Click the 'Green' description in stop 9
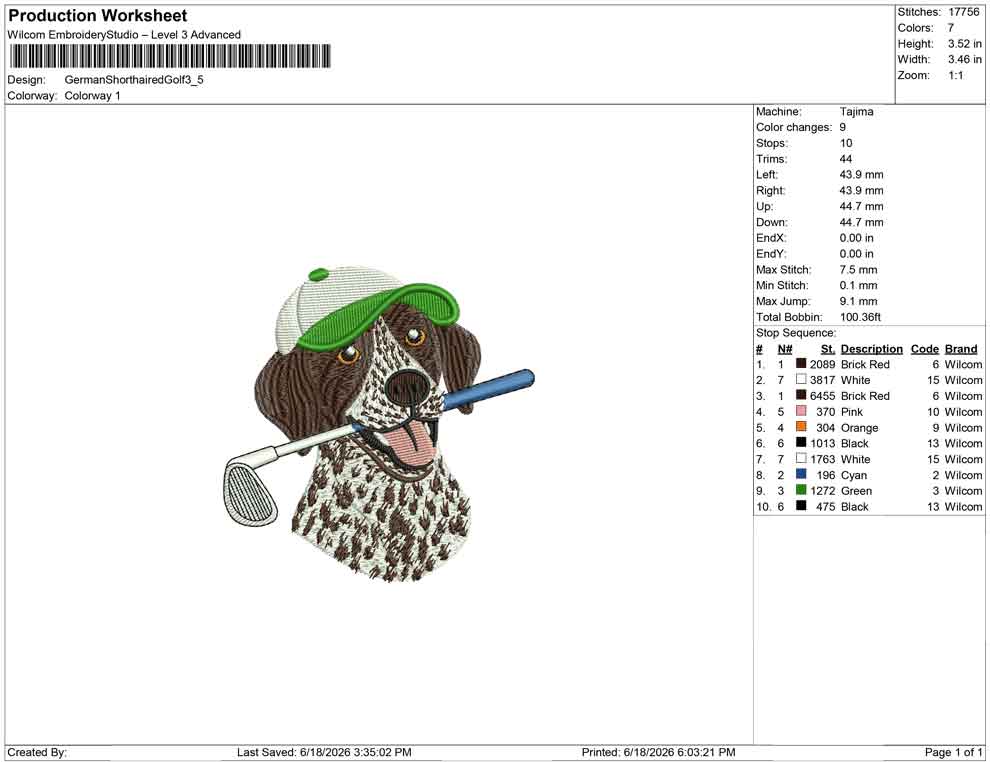This screenshot has height=762, width=990. pos(856,491)
